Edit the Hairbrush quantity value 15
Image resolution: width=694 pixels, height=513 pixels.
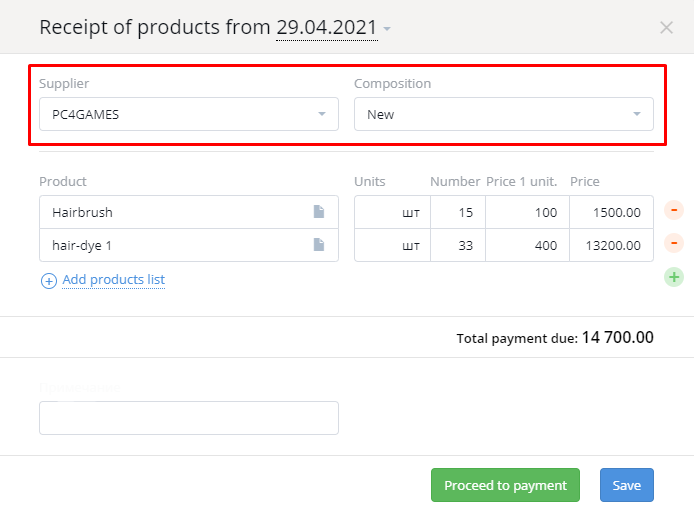tap(458, 212)
